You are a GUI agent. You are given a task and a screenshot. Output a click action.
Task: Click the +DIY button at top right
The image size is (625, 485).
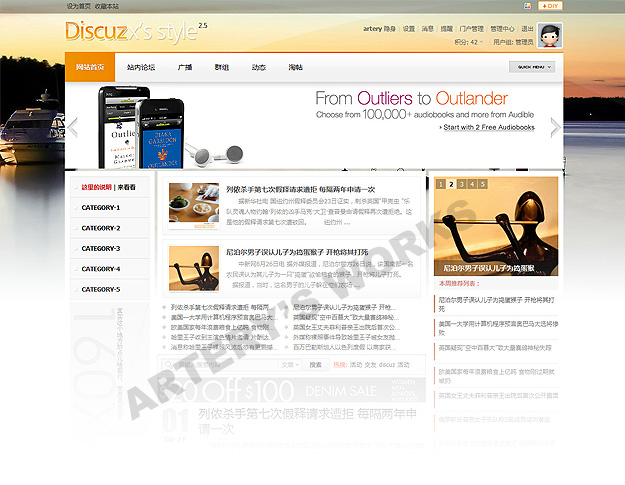pos(550,6)
